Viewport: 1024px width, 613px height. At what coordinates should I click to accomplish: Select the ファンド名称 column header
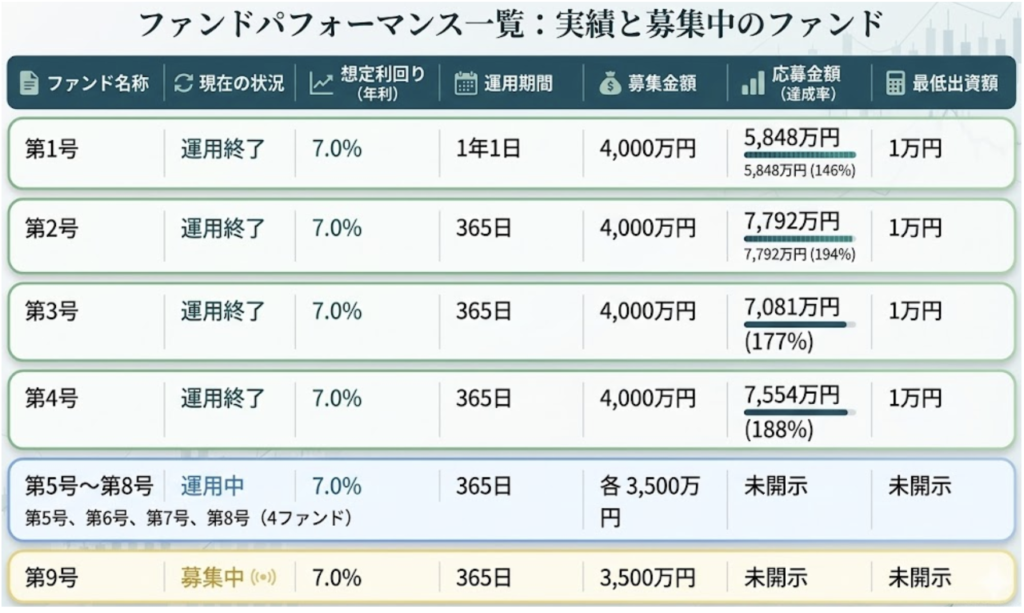click(x=98, y=84)
